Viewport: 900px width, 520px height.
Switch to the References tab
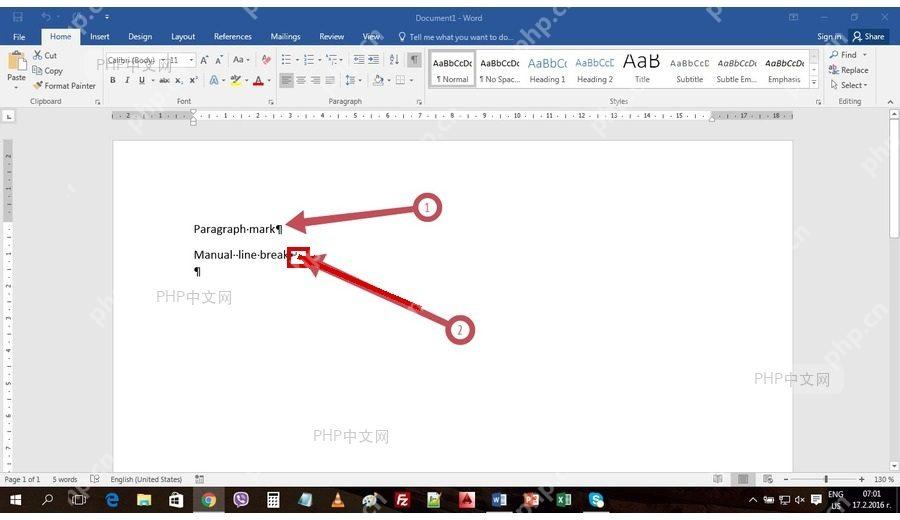click(x=232, y=36)
